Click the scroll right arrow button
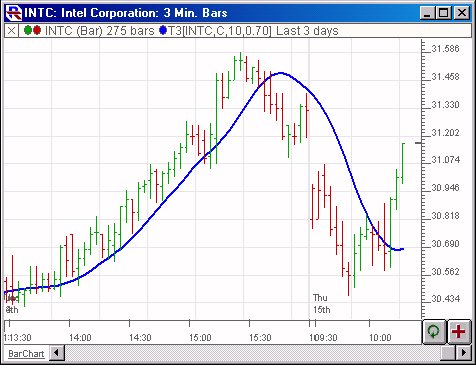The height and width of the screenshot is (365, 476). pyautogui.click(x=463, y=353)
